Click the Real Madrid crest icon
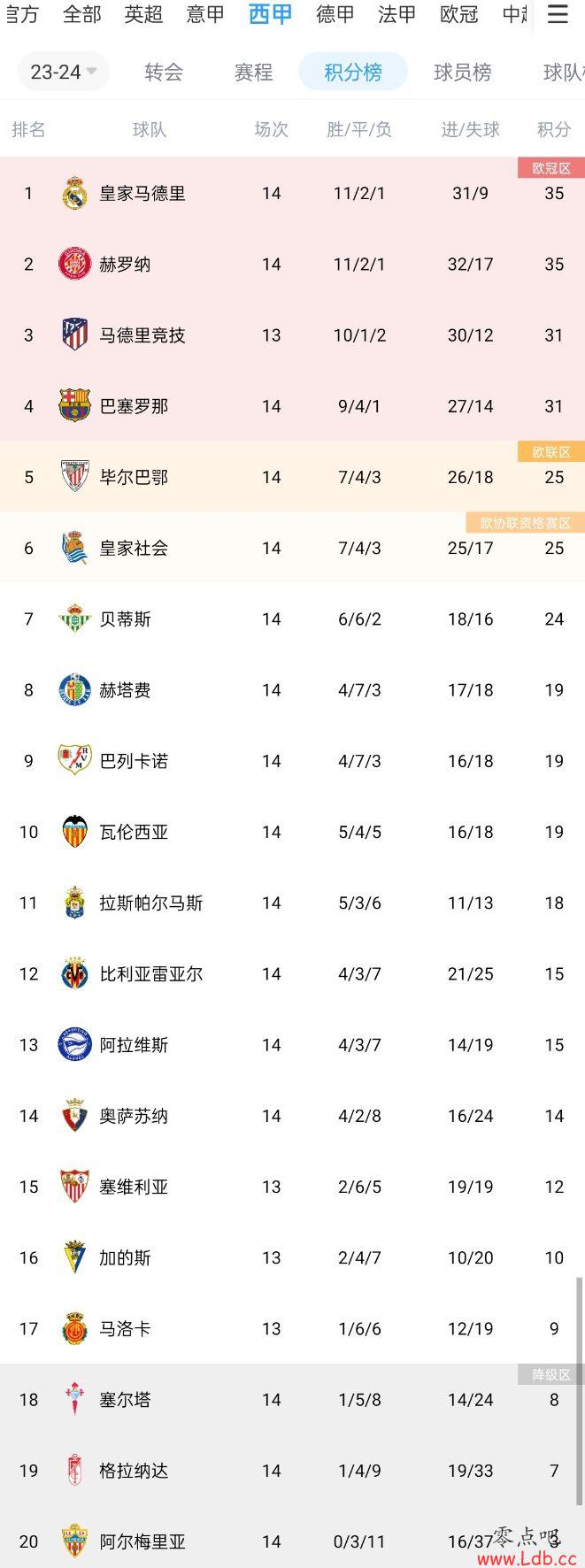 coord(74,193)
